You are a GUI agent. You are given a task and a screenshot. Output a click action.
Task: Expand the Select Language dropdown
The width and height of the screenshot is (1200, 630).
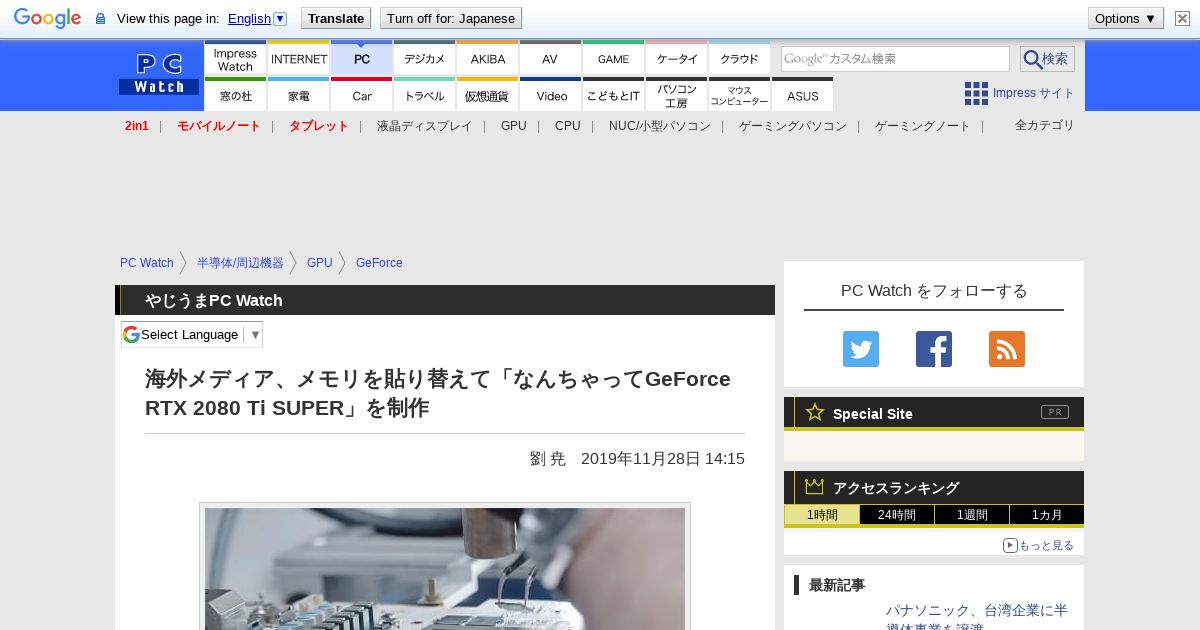click(x=192, y=334)
